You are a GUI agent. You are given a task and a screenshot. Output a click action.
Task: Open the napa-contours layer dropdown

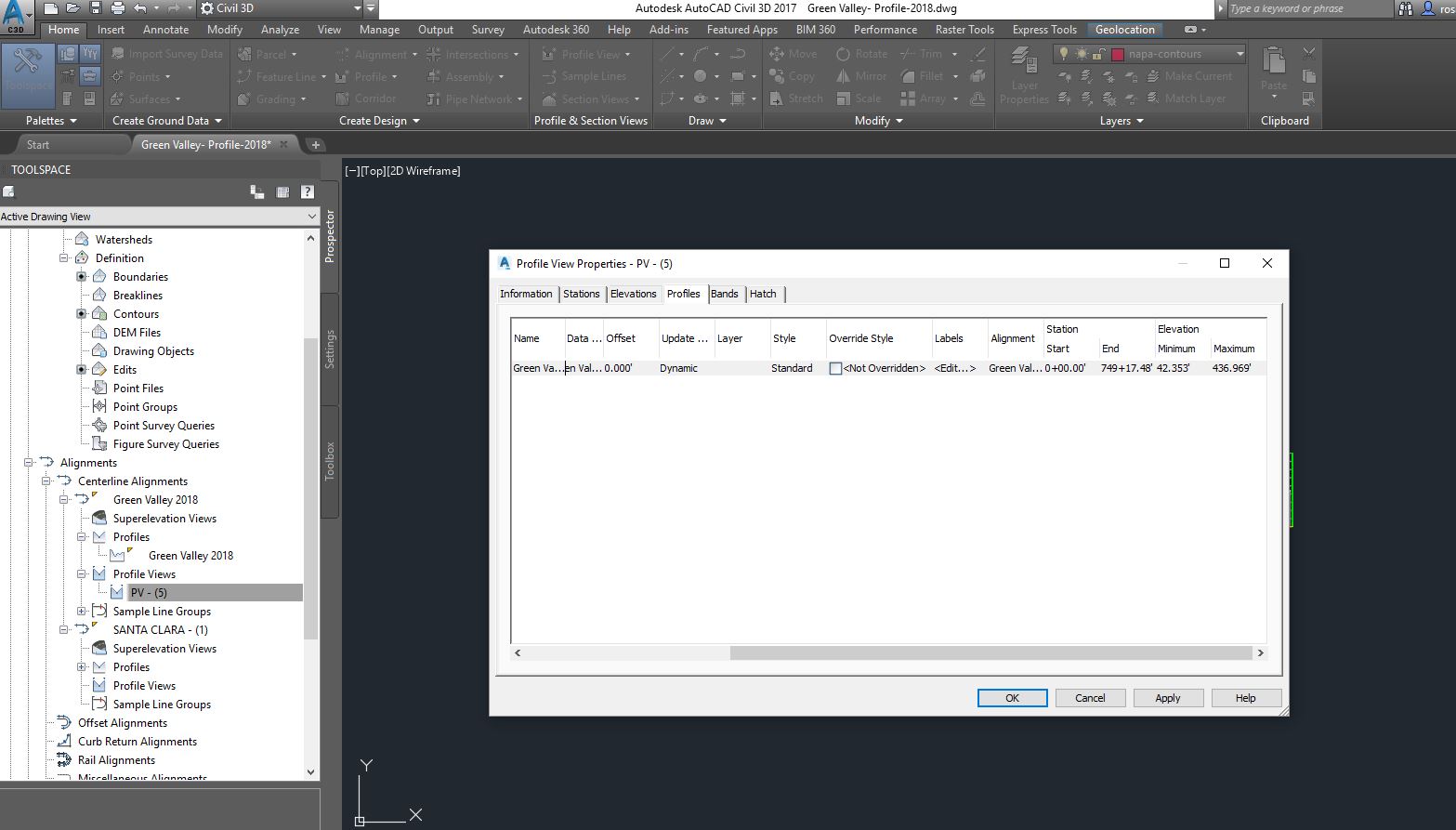click(x=1241, y=53)
